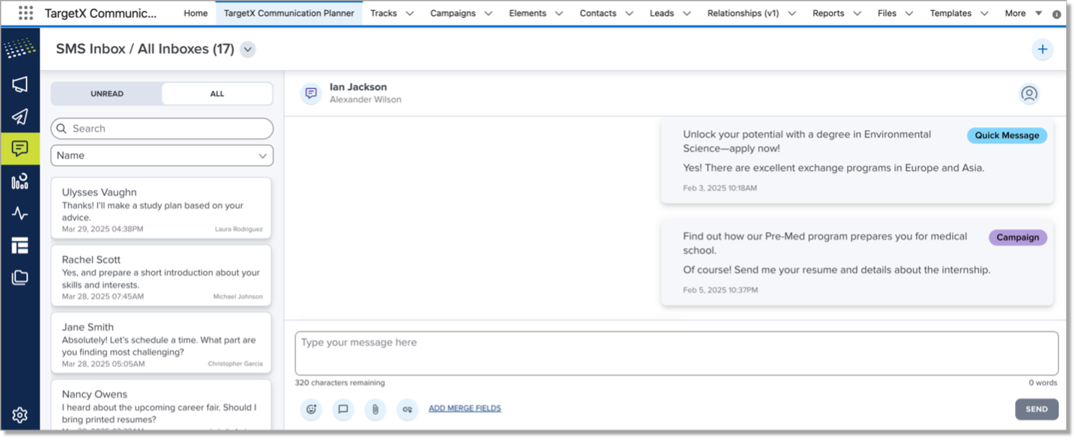Screen dimensions: 1074x441
Task: Select the TargetX Communication Planner tab
Action: click(x=289, y=14)
